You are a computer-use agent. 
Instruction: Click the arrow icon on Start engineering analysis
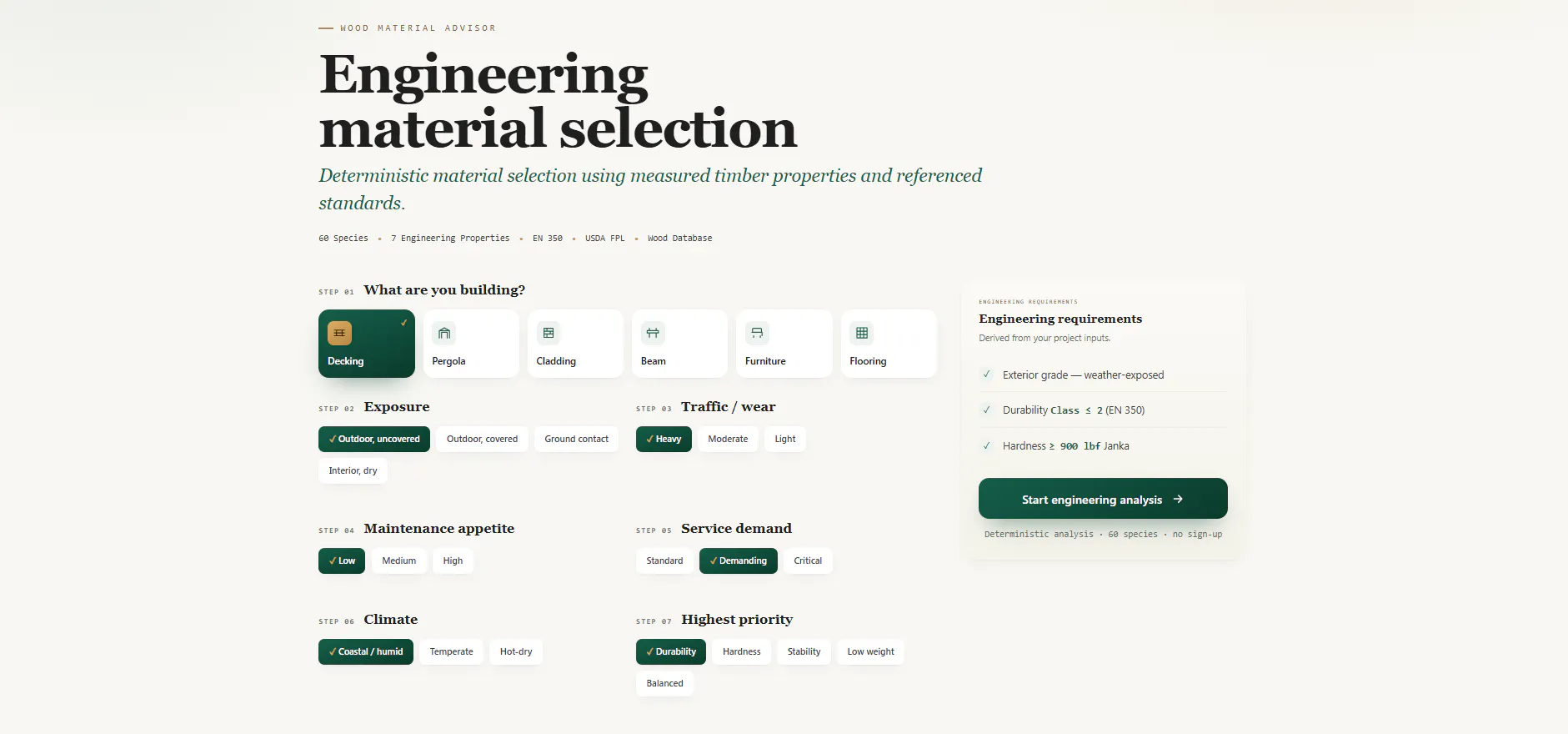coord(1178,499)
